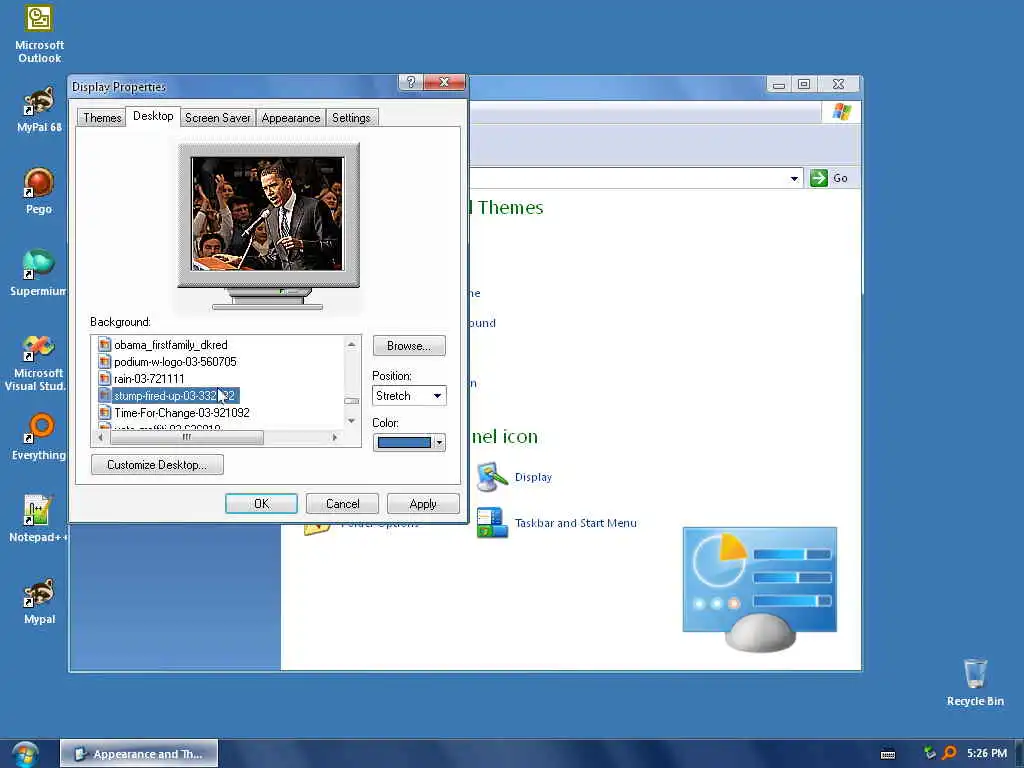This screenshot has height=768, width=1024.
Task: Click the Taskbar and Start Menu icon
Action: tap(492, 522)
